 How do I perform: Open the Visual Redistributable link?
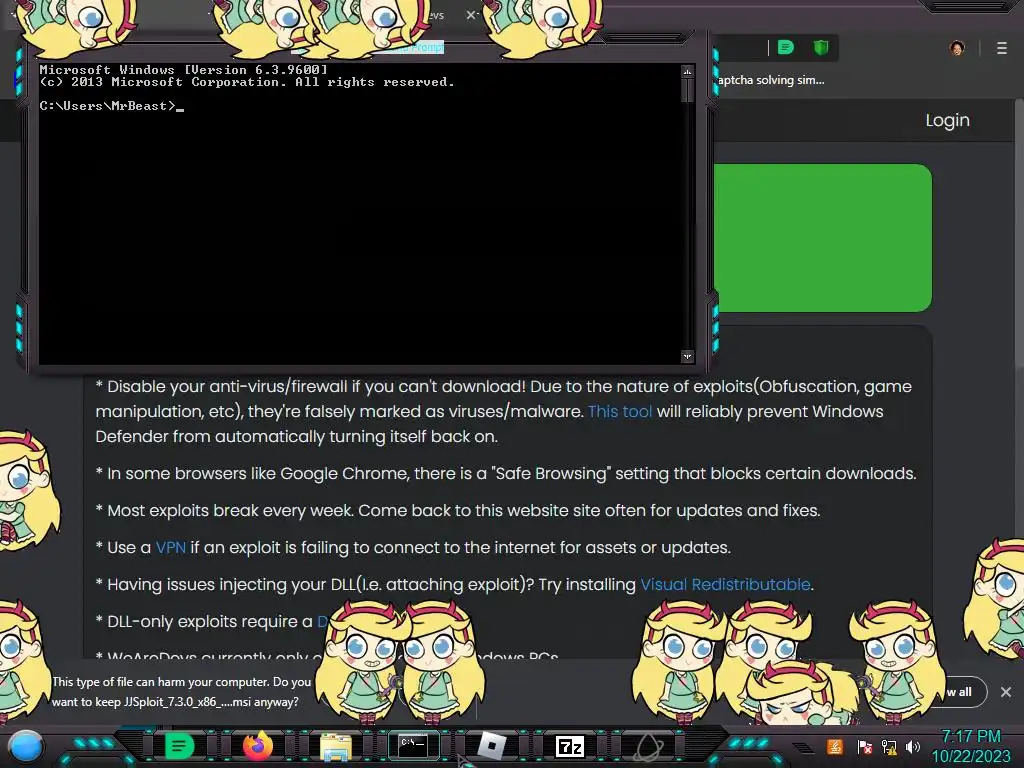pos(725,584)
